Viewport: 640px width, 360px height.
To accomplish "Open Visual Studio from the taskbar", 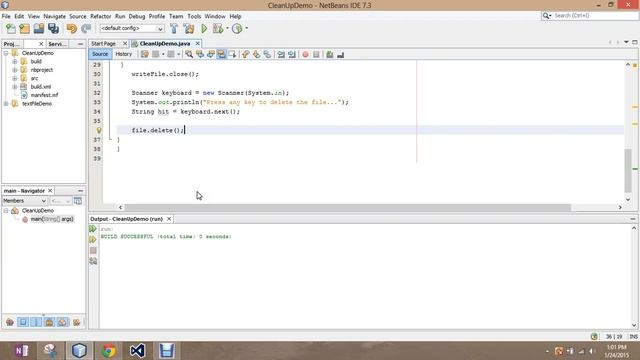I will pos(138,351).
